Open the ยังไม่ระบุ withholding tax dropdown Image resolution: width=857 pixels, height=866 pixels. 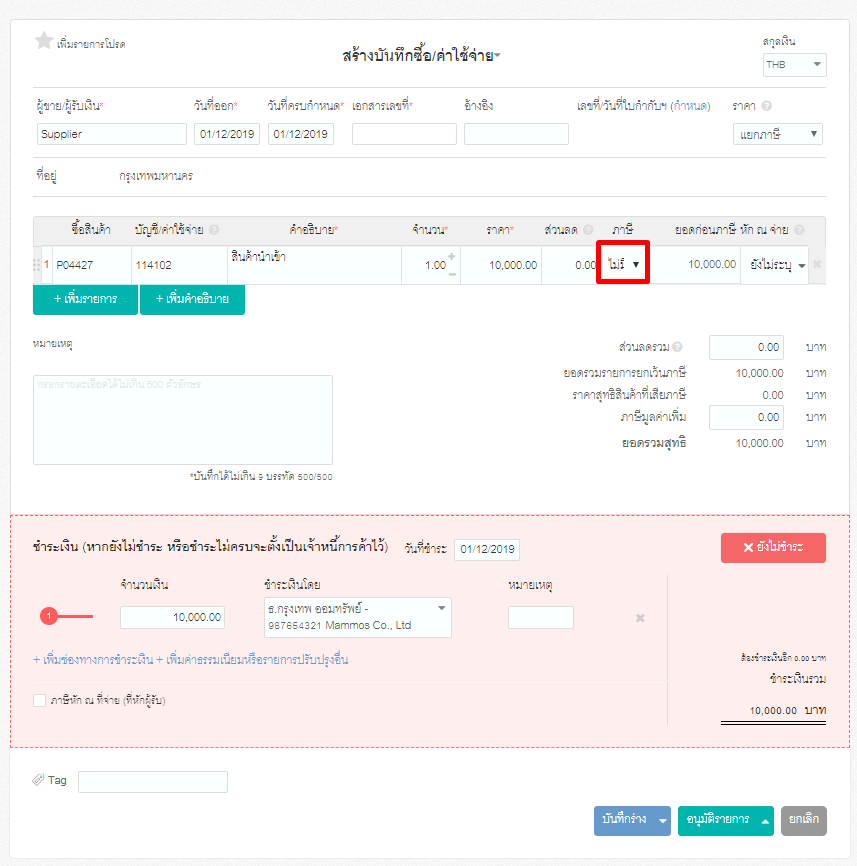[773, 265]
